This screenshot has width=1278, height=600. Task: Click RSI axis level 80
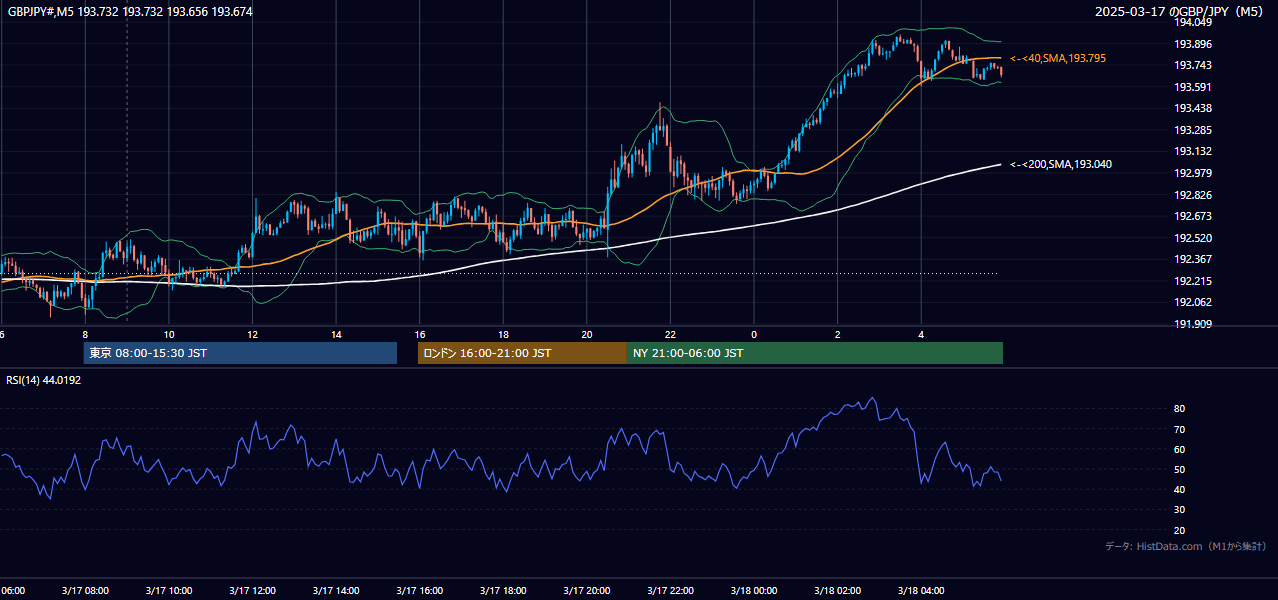point(1180,409)
